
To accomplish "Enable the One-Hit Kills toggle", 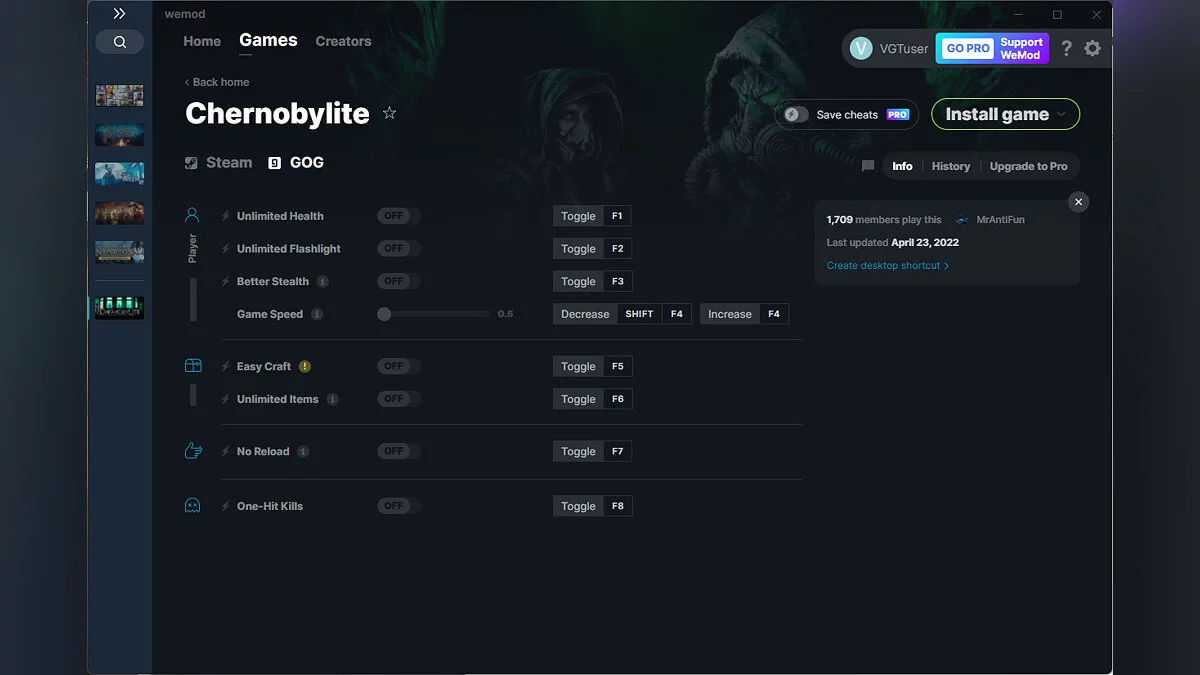I will tap(398, 506).
